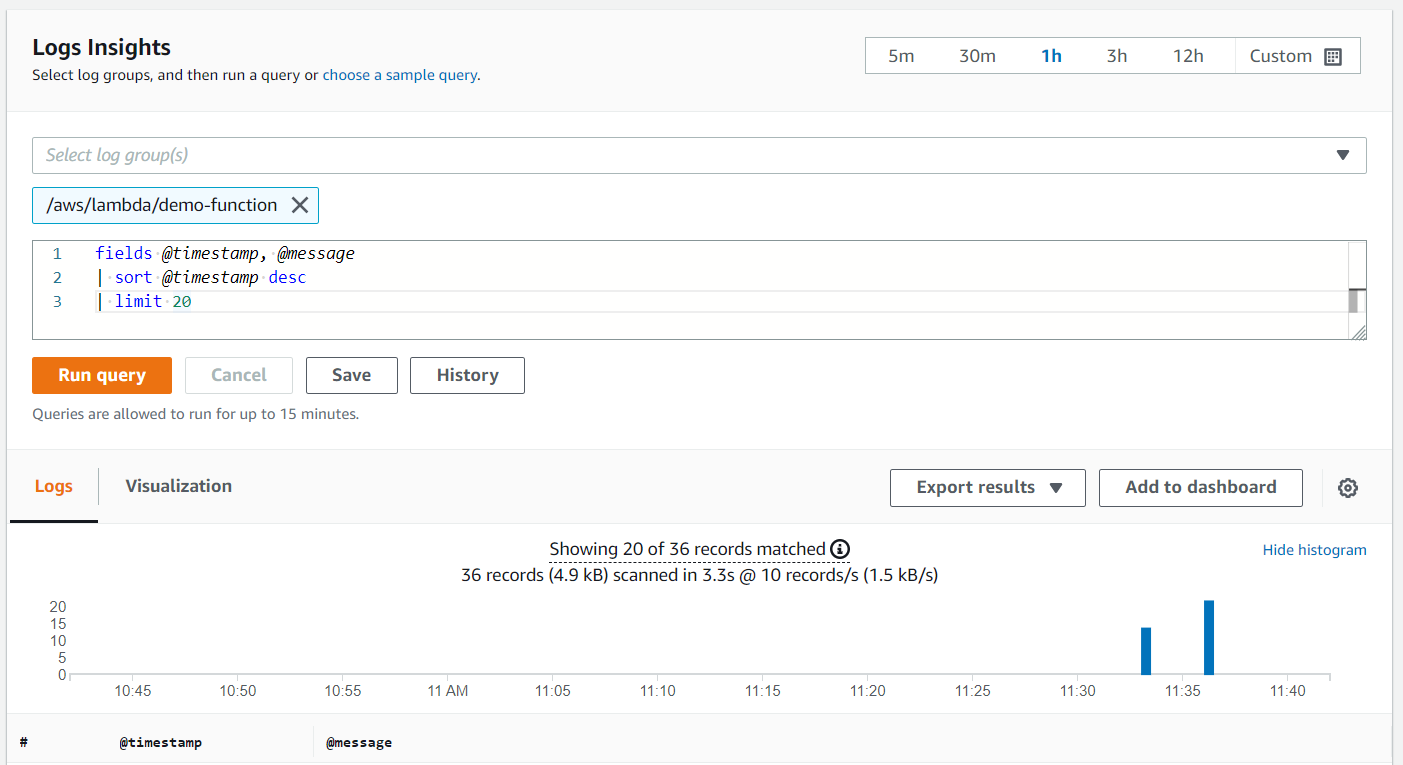This screenshot has width=1403, height=765.
Task: Open the Logs tab
Action: click(54, 486)
